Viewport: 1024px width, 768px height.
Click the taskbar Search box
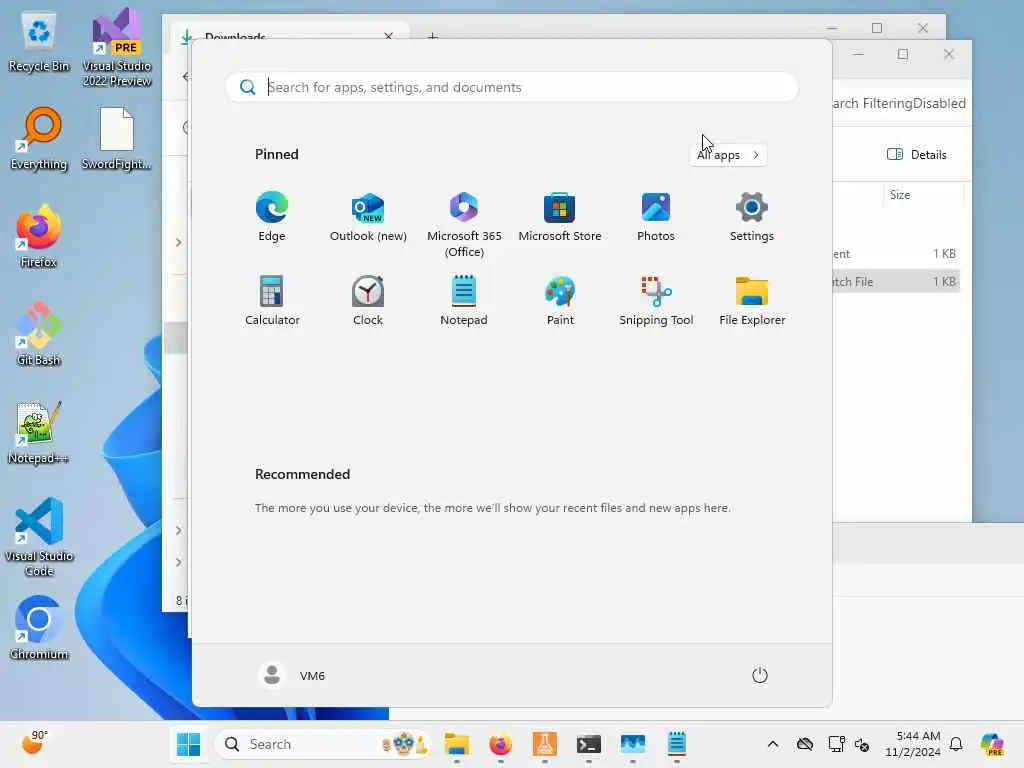(323, 744)
